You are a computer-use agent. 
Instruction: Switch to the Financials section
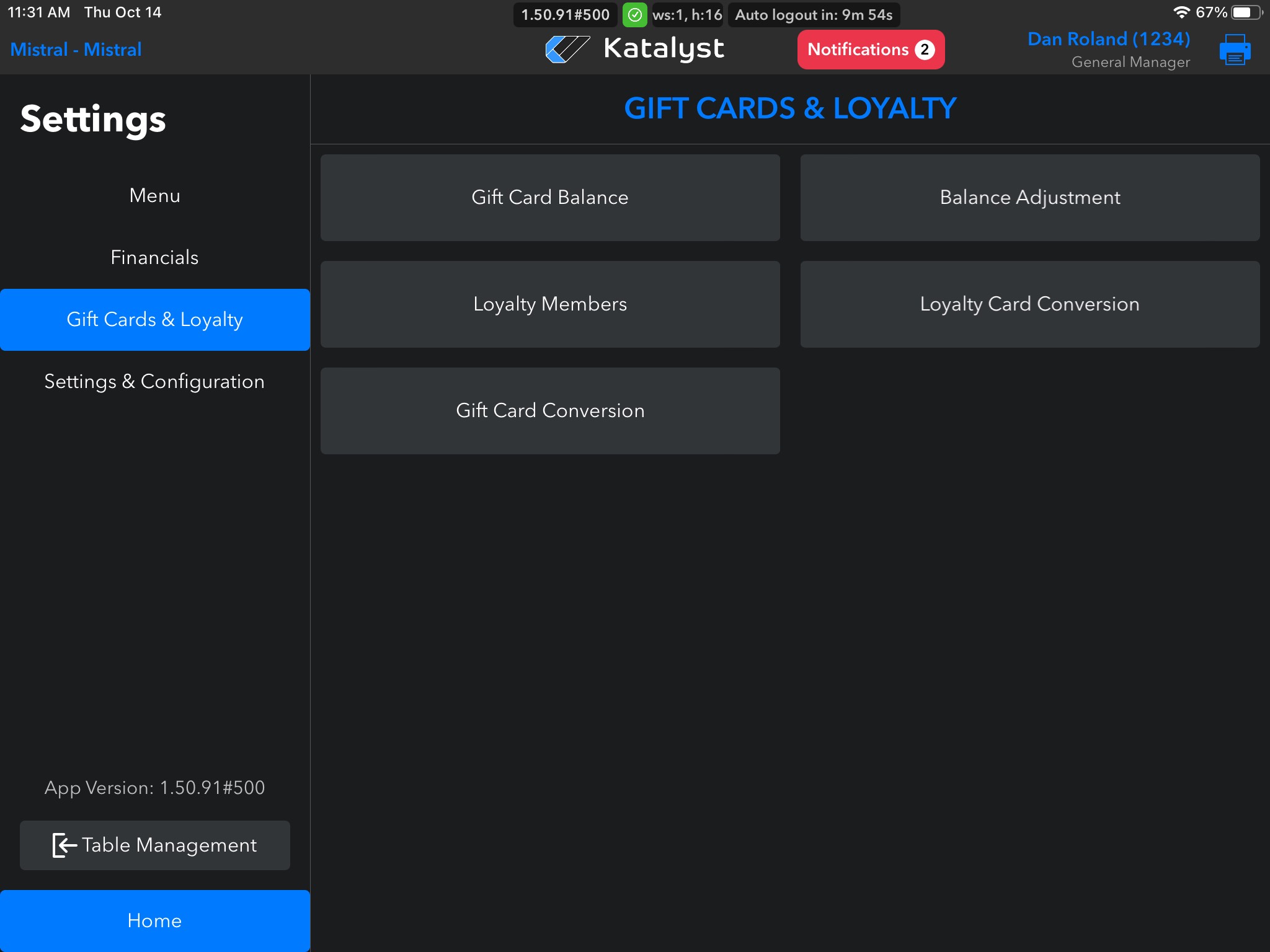click(154, 258)
